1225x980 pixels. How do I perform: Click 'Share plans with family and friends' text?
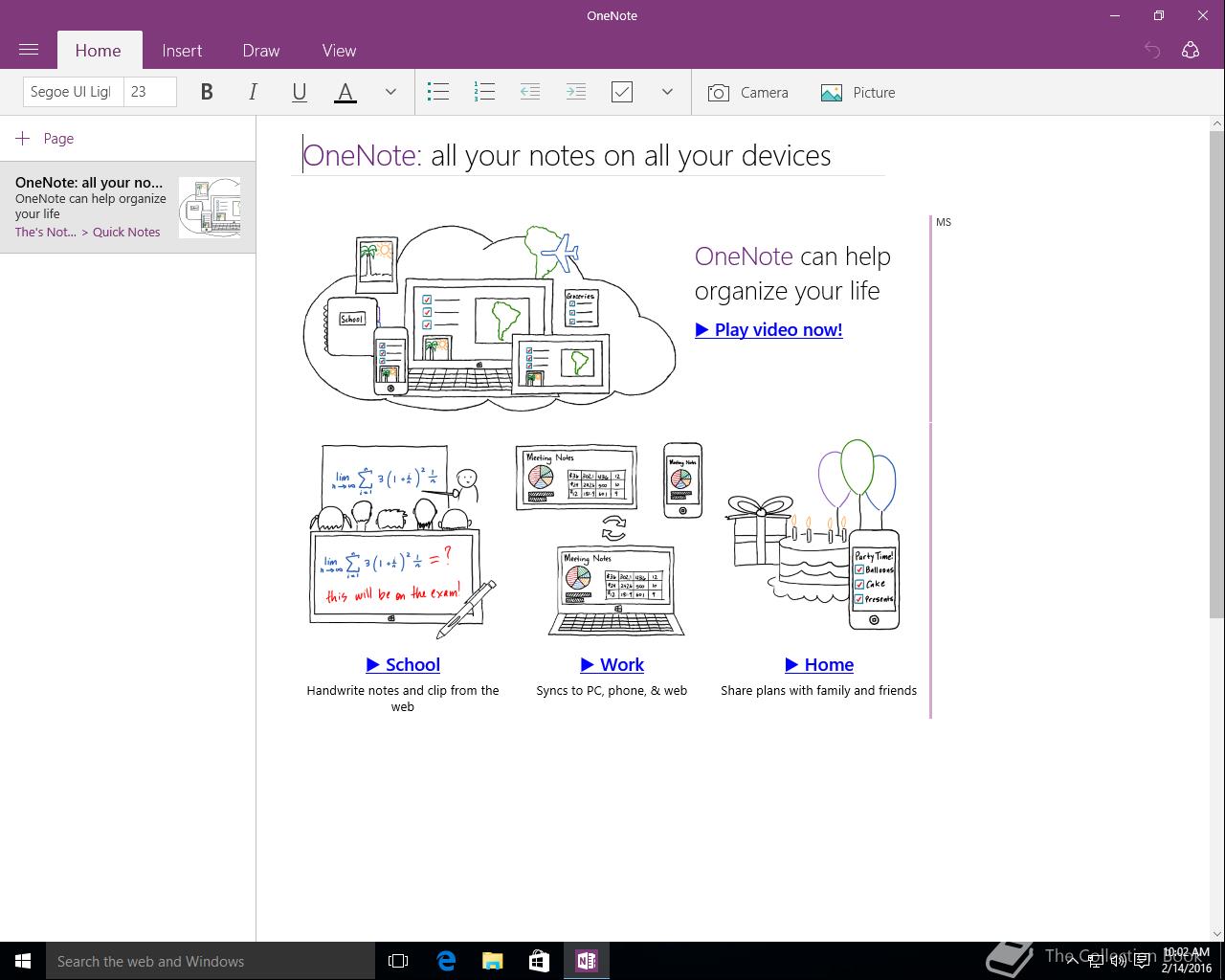pos(819,690)
